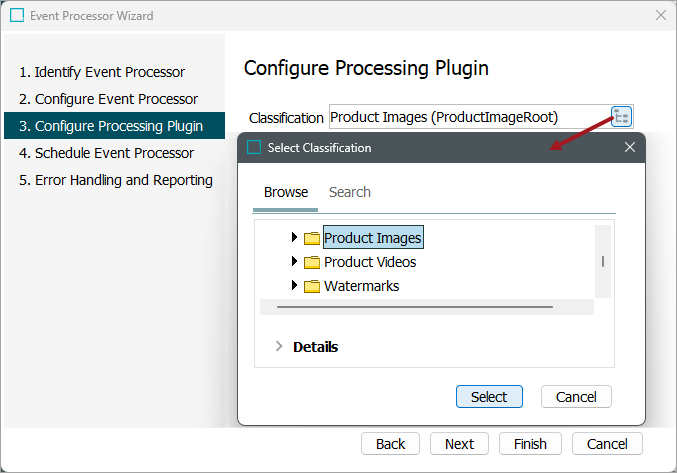Click the Product Images folder icon
Screen dimensions: 677x473
[312, 238]
